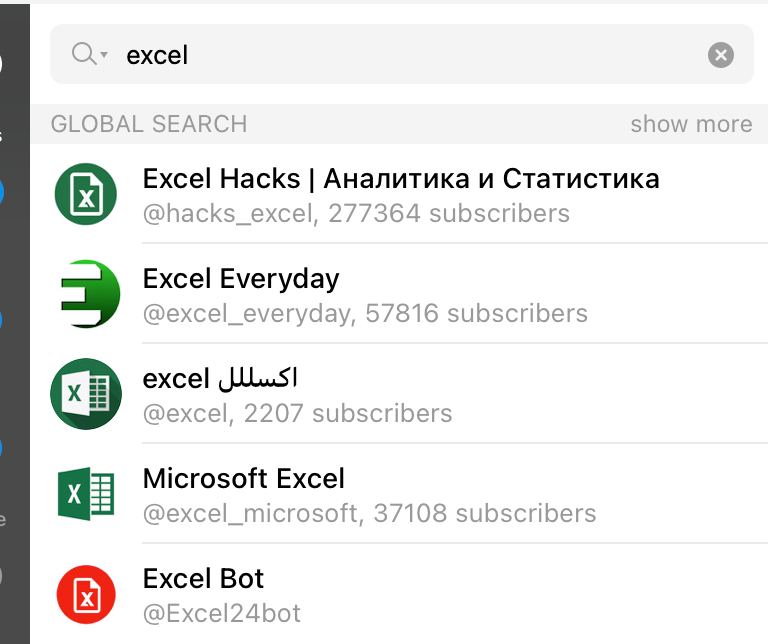Screen dimensions: 768x644
Task: Choose the Microsoft Excel channel title
Action: (x=244, y=479)
